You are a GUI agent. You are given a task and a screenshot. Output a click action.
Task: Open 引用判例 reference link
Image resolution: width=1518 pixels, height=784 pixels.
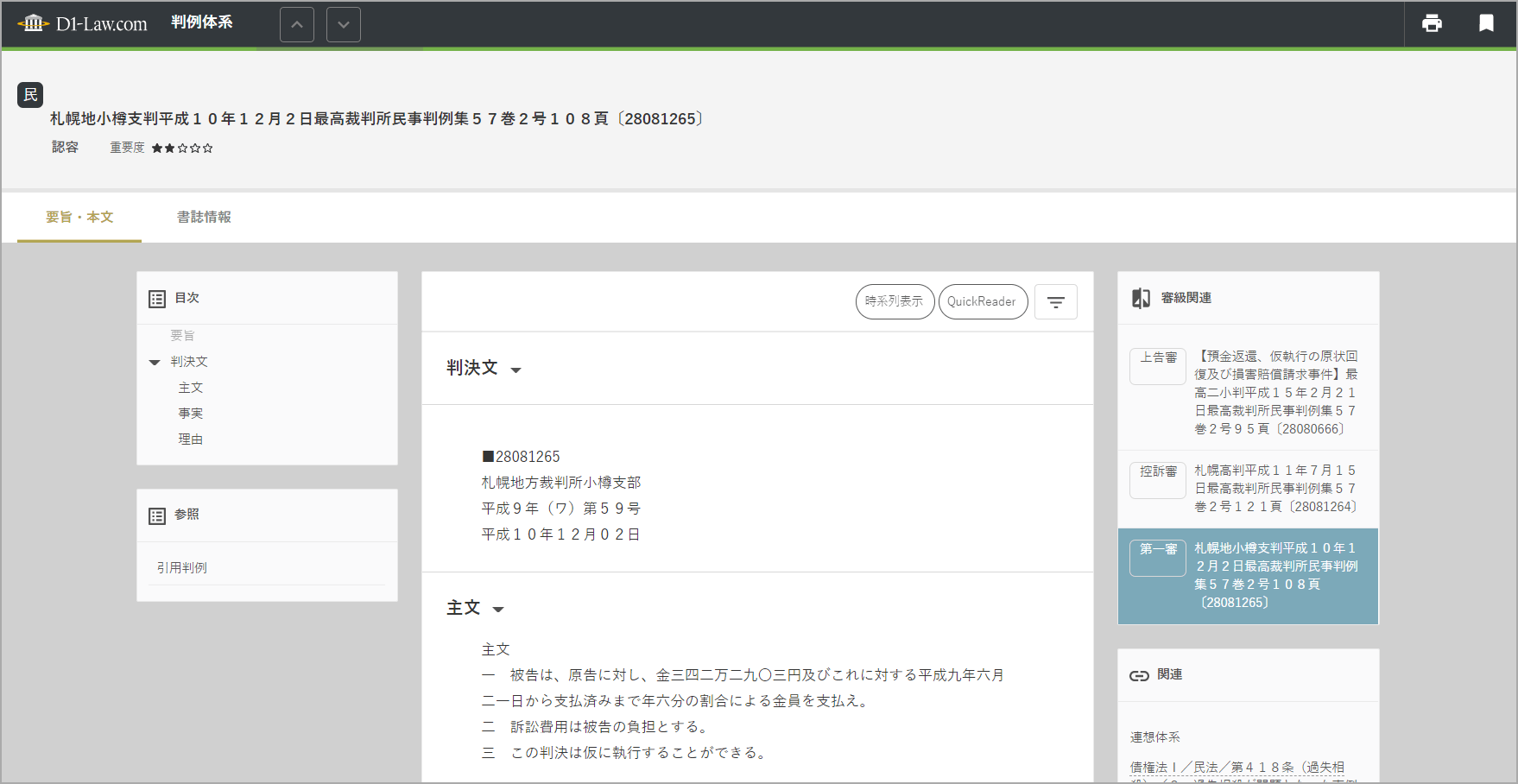181,568
